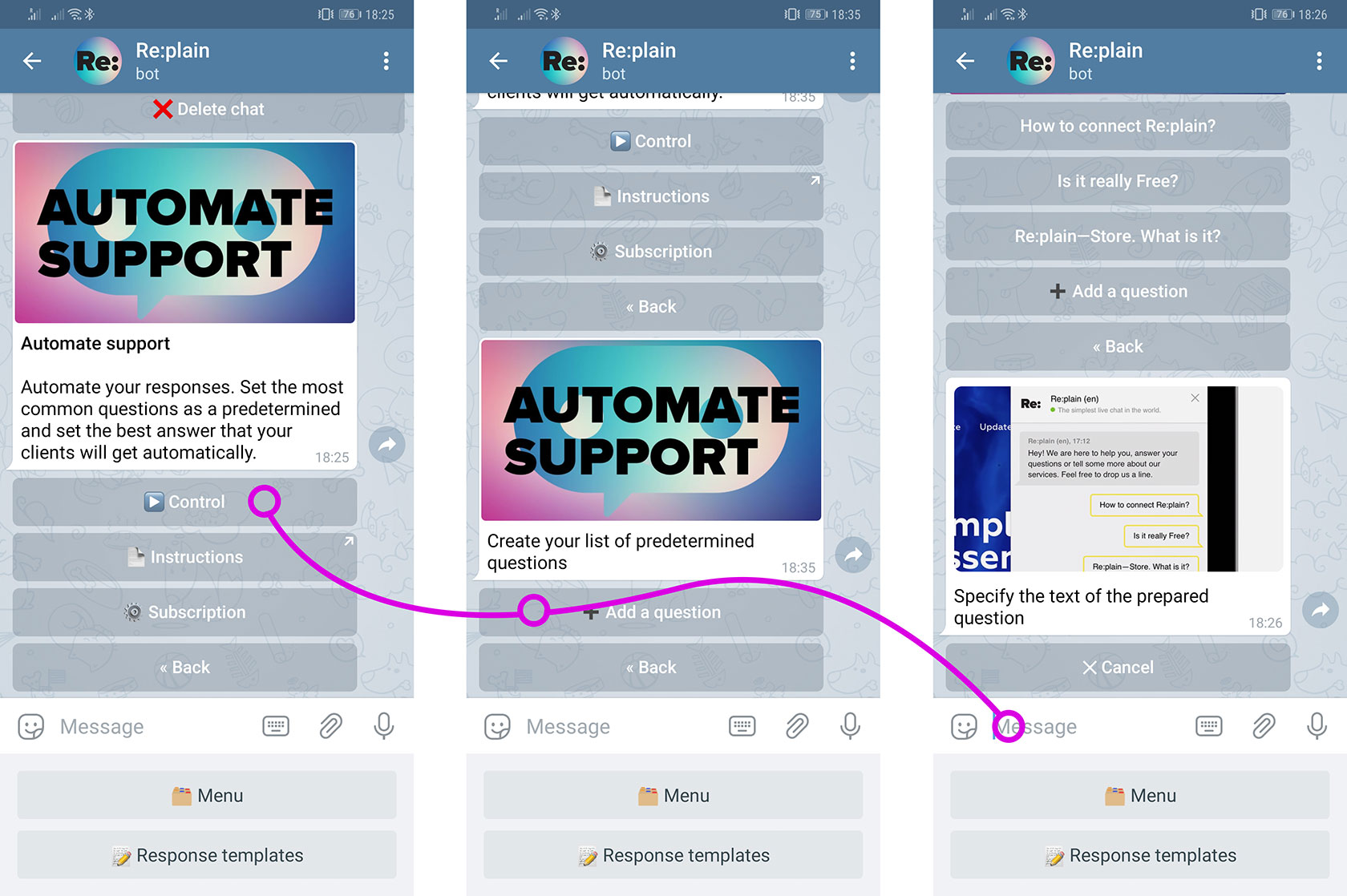The width and height of the screenshot is (1347, 896).
Task: Tap the back arrow in the left phone header
Action: (32, 61)
